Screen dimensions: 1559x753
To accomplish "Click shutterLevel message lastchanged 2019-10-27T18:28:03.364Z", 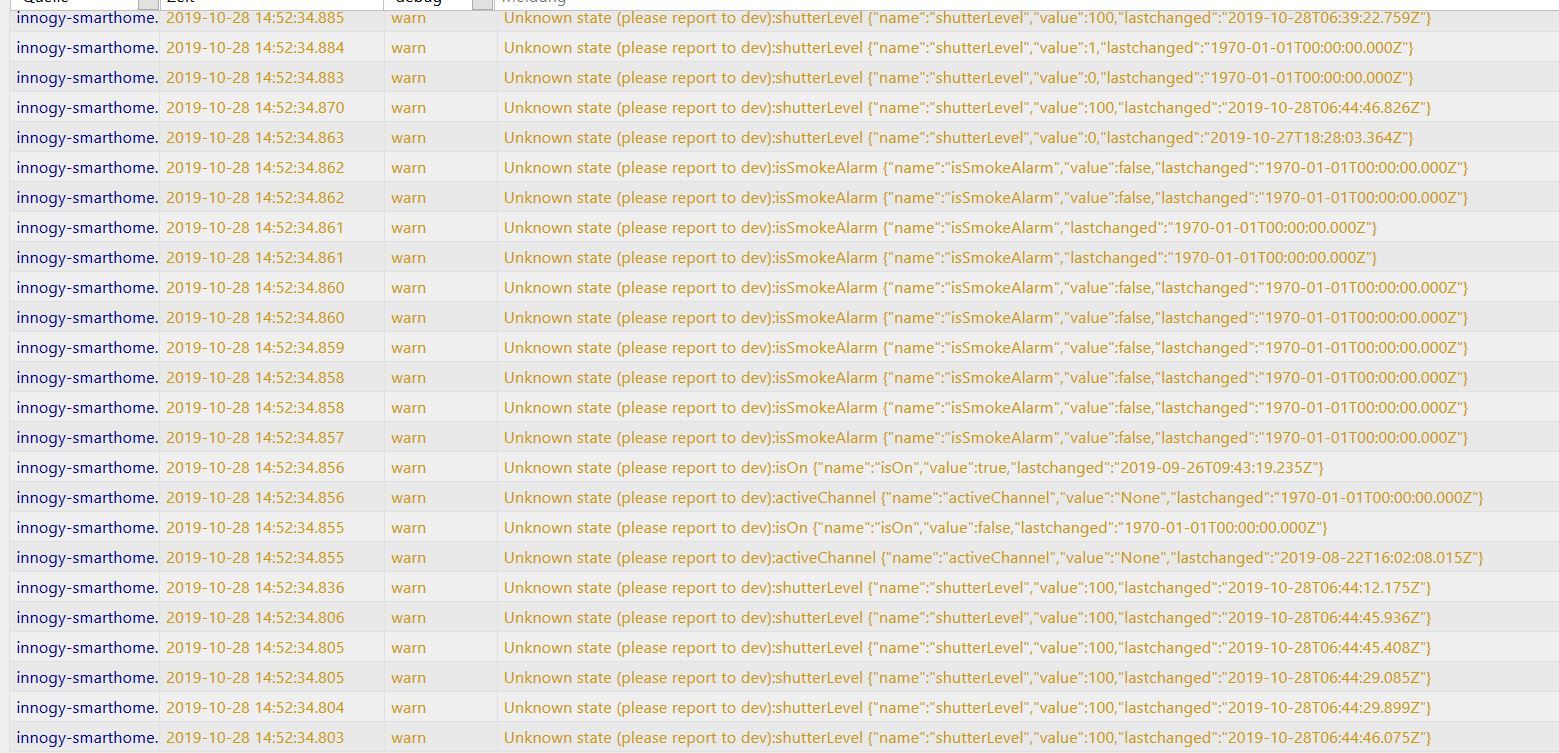I will (x=959, y=138).
